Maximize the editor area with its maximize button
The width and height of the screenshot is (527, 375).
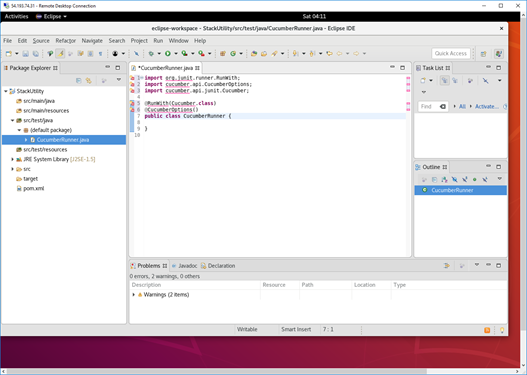pos(402,68)
